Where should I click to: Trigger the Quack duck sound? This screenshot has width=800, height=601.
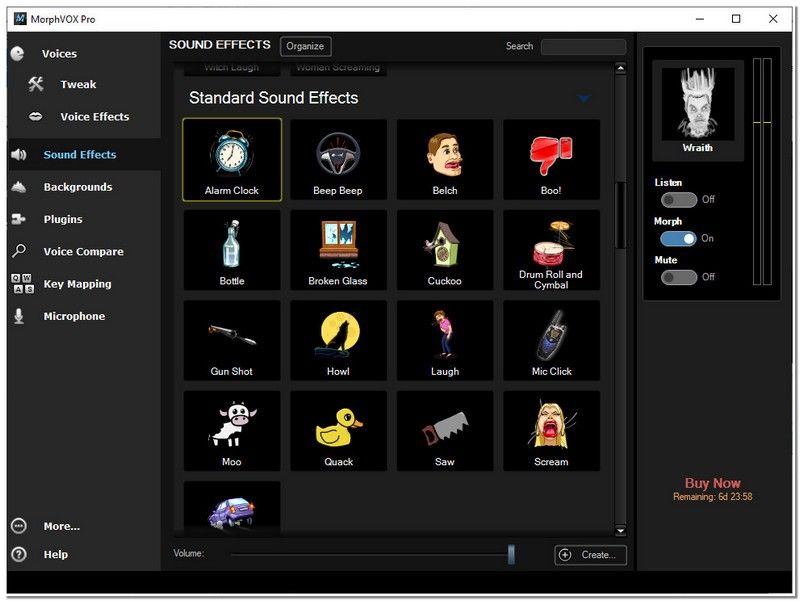338,431
